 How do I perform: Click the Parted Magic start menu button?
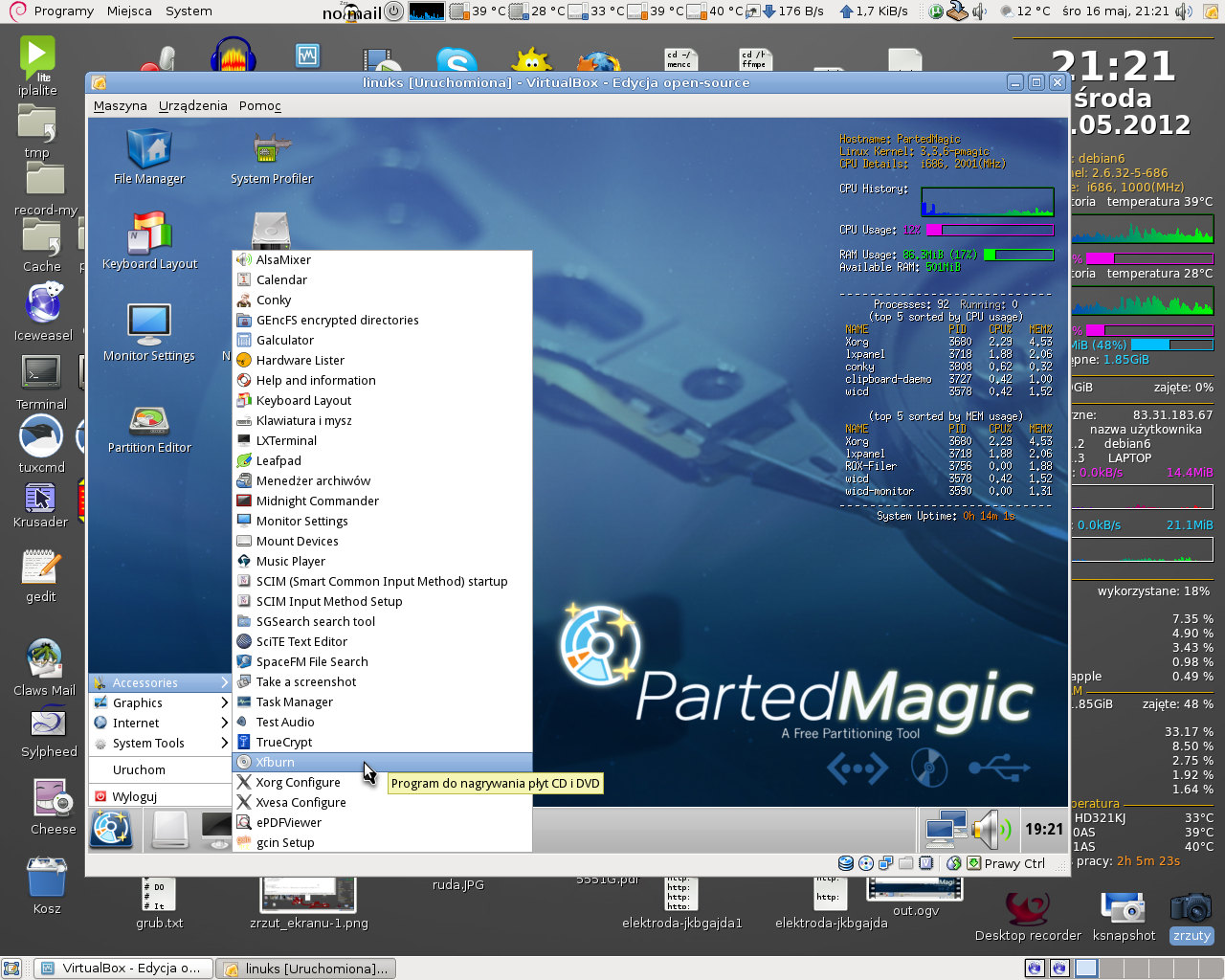(111, 830)
